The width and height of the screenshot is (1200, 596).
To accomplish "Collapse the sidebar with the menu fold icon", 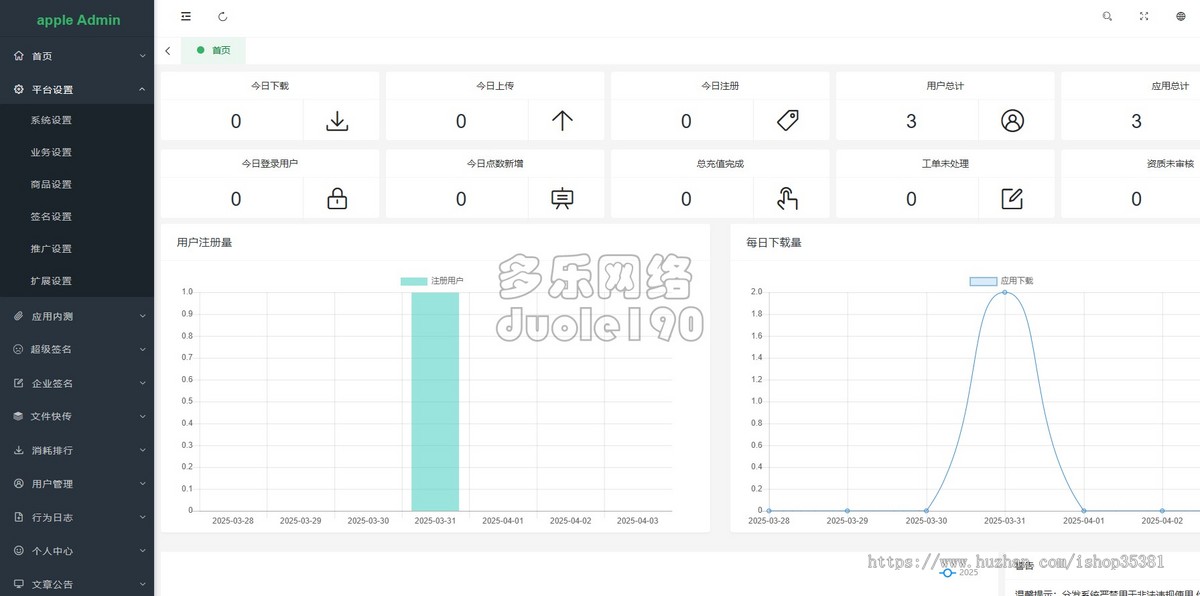I will [x=186, y=16].
